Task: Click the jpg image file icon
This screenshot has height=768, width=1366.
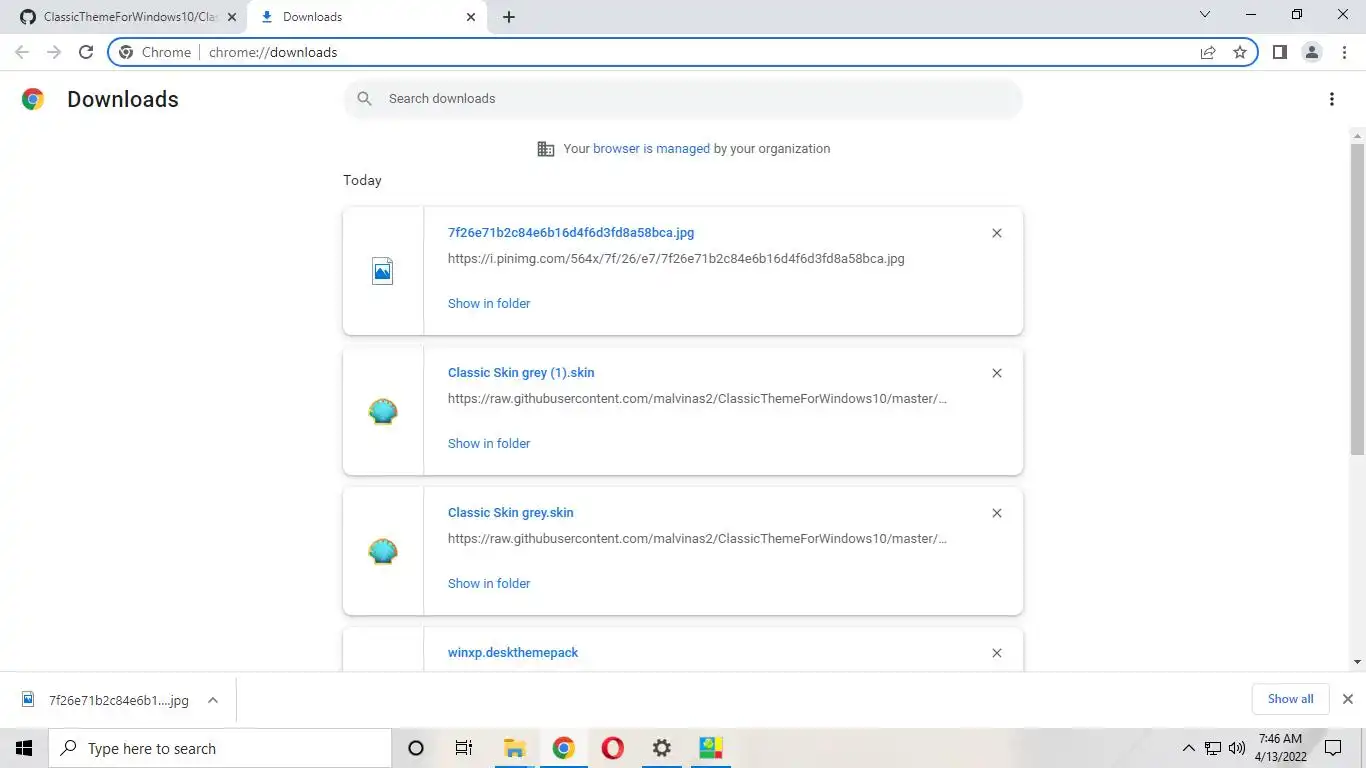Action: click(x=382, y=271)
